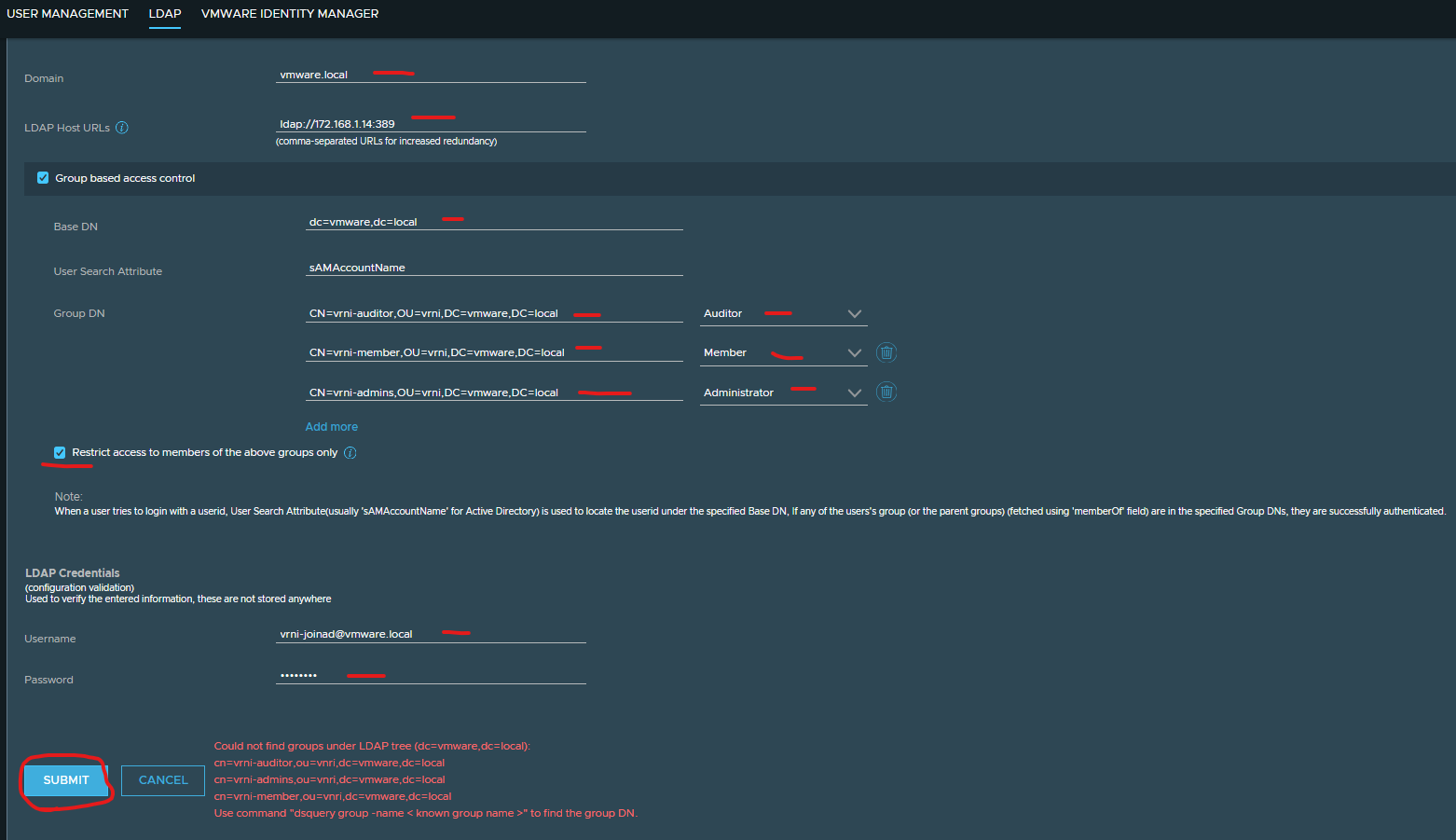Focus the Password field
Viewport: 1456px width, 840px height.
(x=431, y=675)
